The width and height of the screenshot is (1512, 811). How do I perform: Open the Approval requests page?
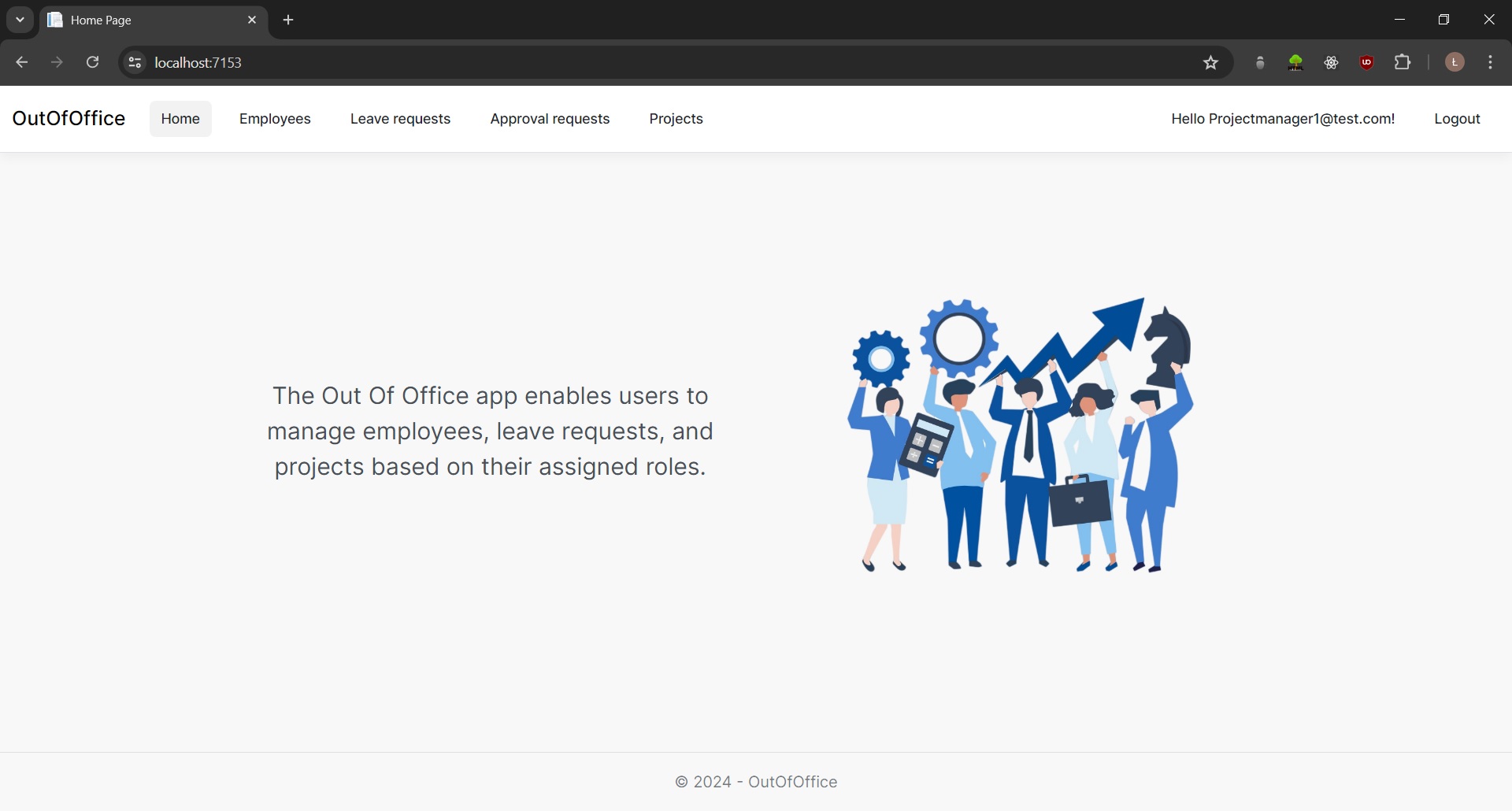pos(550,119)
